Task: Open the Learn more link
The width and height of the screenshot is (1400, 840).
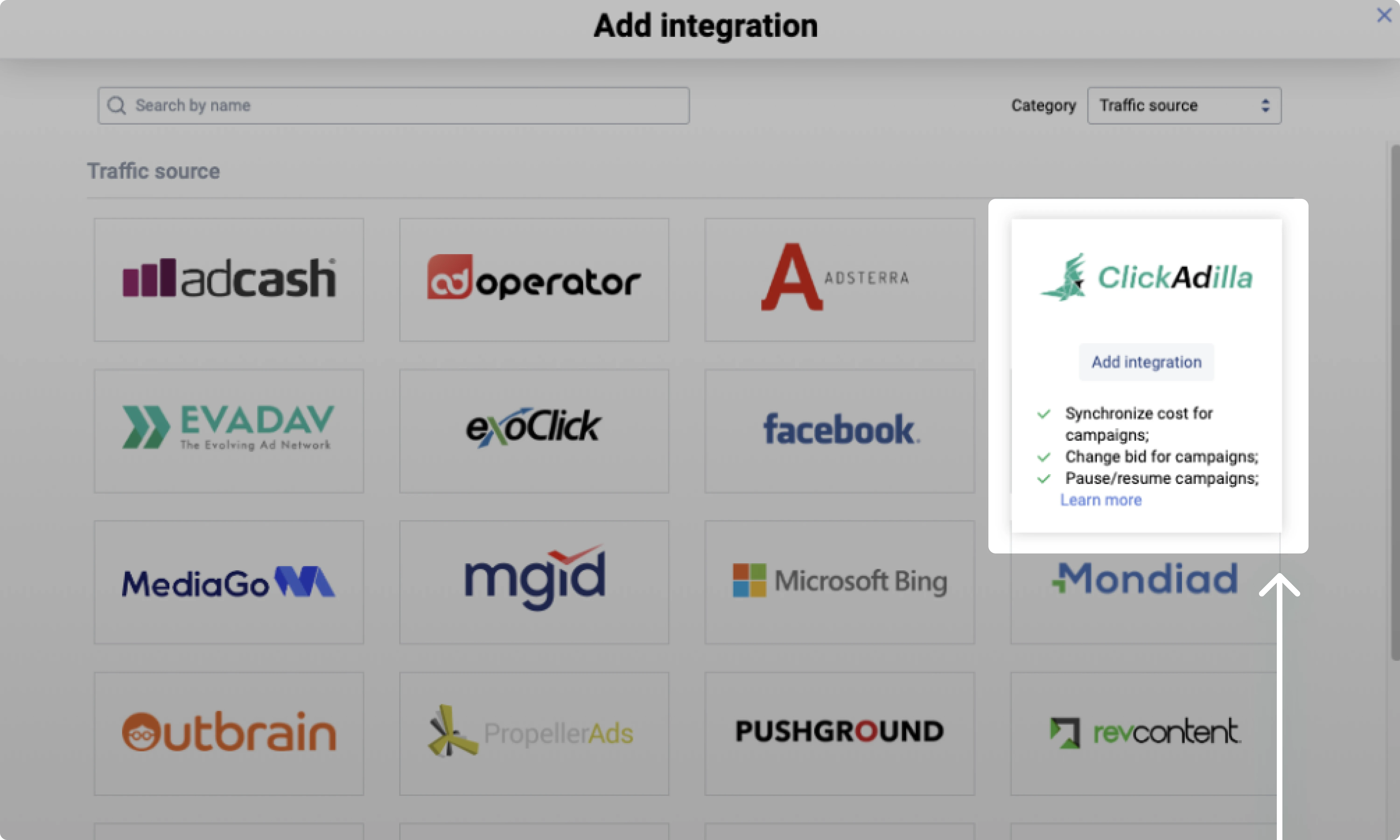Action: [1100, 500]
